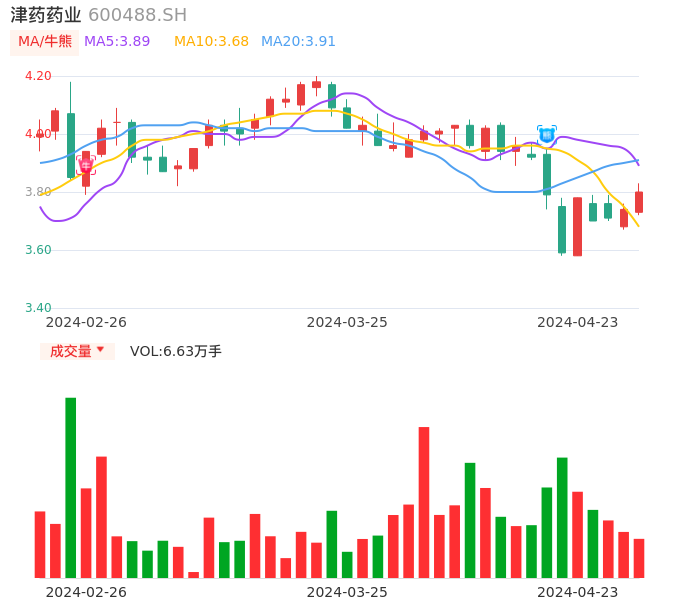686x606 pixels.
Task: Click the 津药药业 stock name
Action: (45, 15)
